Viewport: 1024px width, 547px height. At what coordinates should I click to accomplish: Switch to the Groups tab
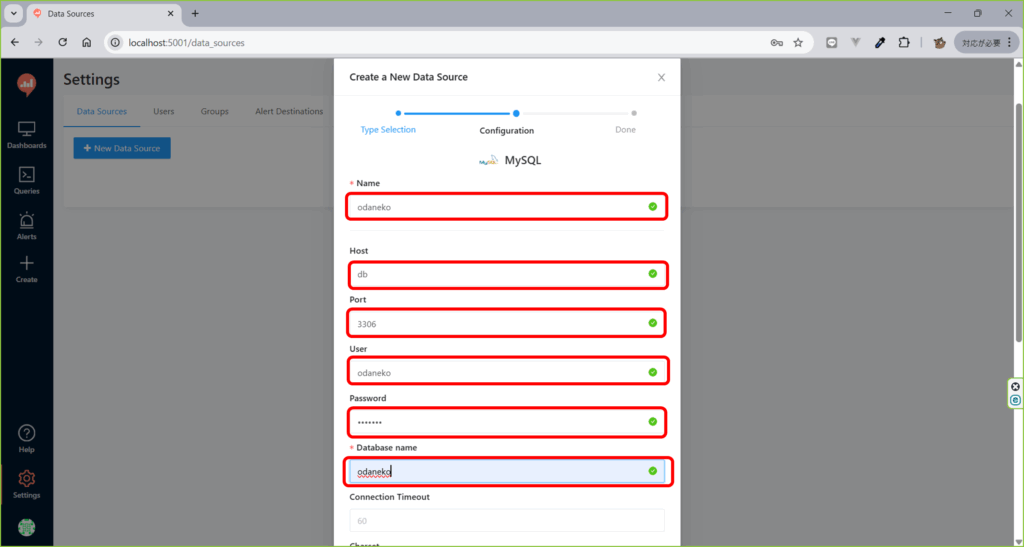pyautogui.click(x=214, y=111)
